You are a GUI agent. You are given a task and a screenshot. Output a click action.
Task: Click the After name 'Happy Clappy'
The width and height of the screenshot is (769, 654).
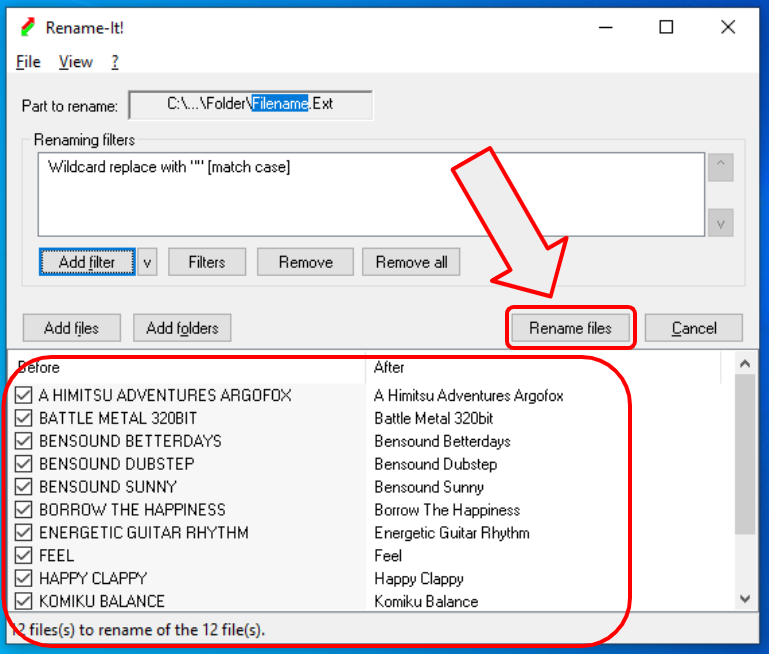tap(419, 579)
